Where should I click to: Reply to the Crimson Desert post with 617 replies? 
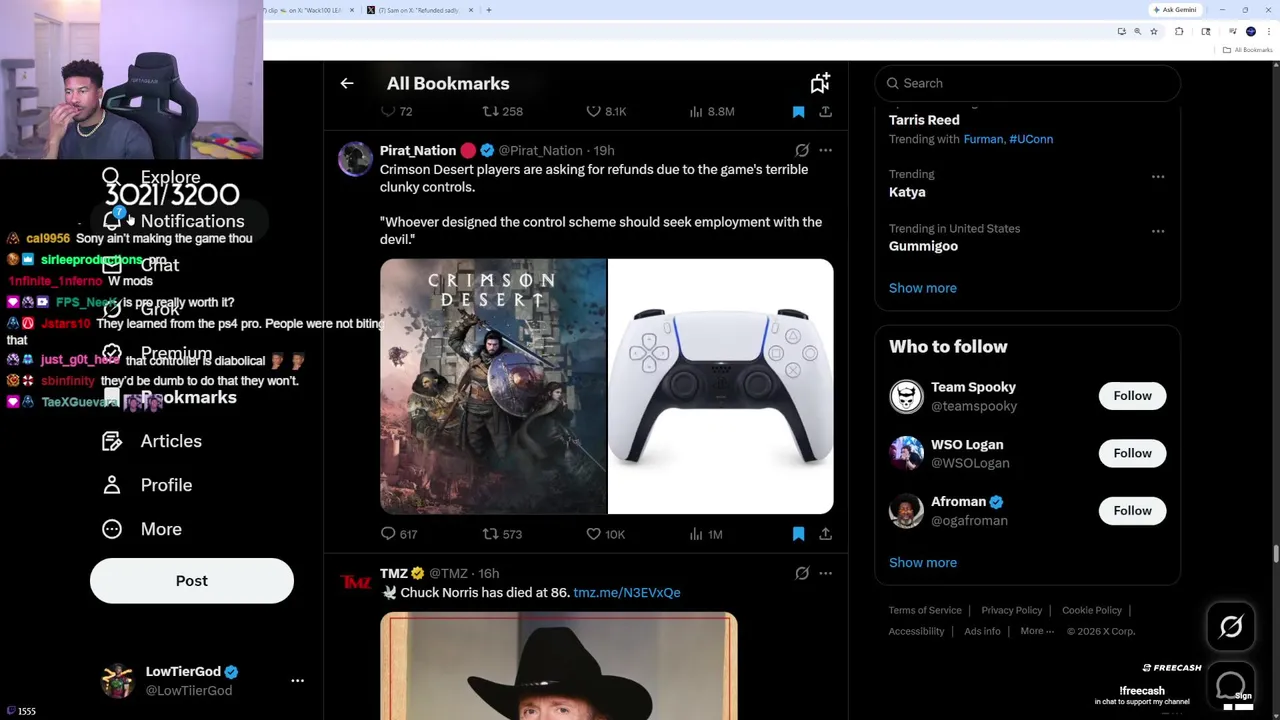[x=399, y=534]
